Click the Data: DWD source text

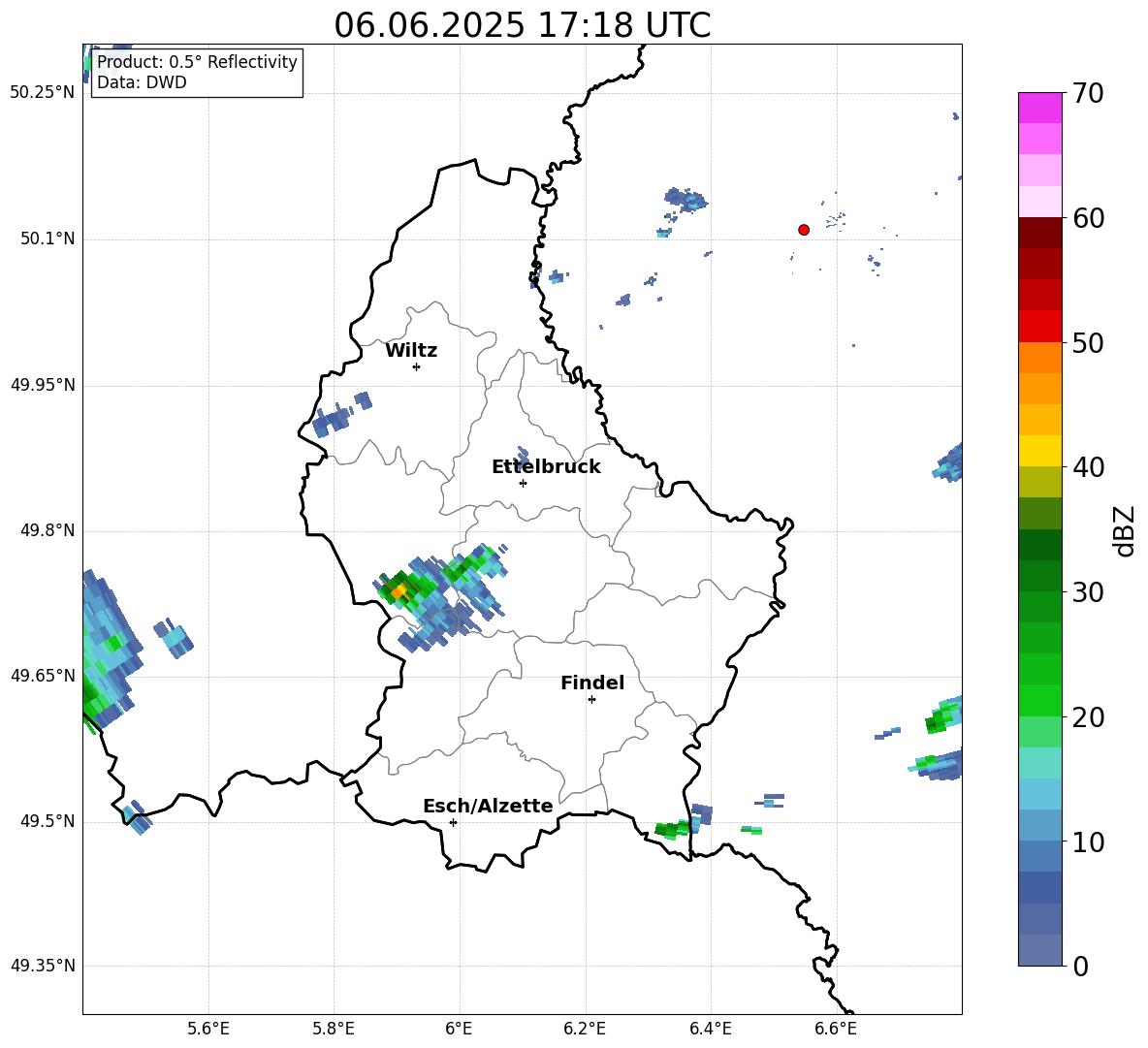(142, 82)
